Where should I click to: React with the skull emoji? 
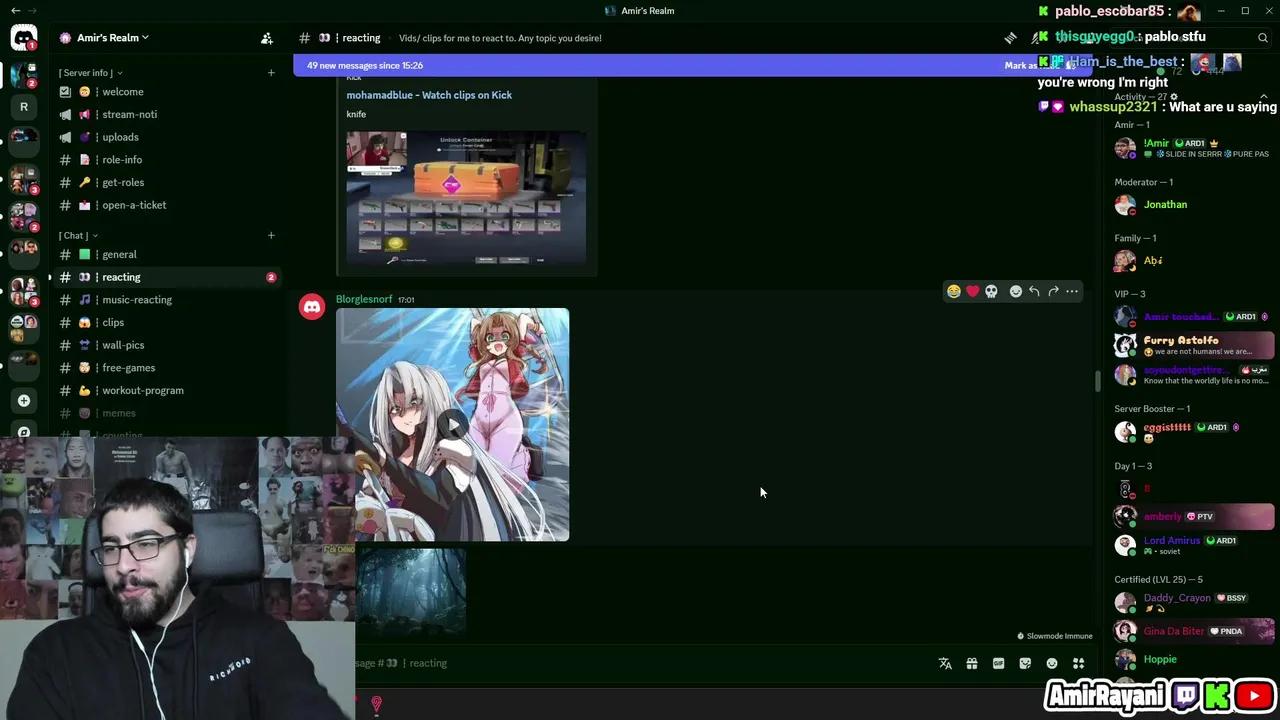991,291
